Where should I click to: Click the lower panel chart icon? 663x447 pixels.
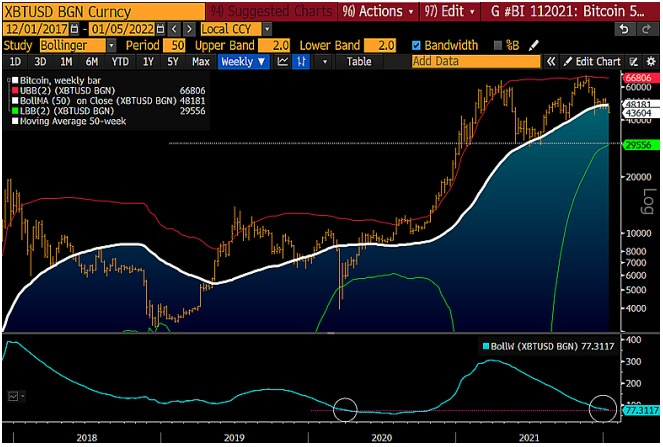pyautogui.click(x=13, y=396)
